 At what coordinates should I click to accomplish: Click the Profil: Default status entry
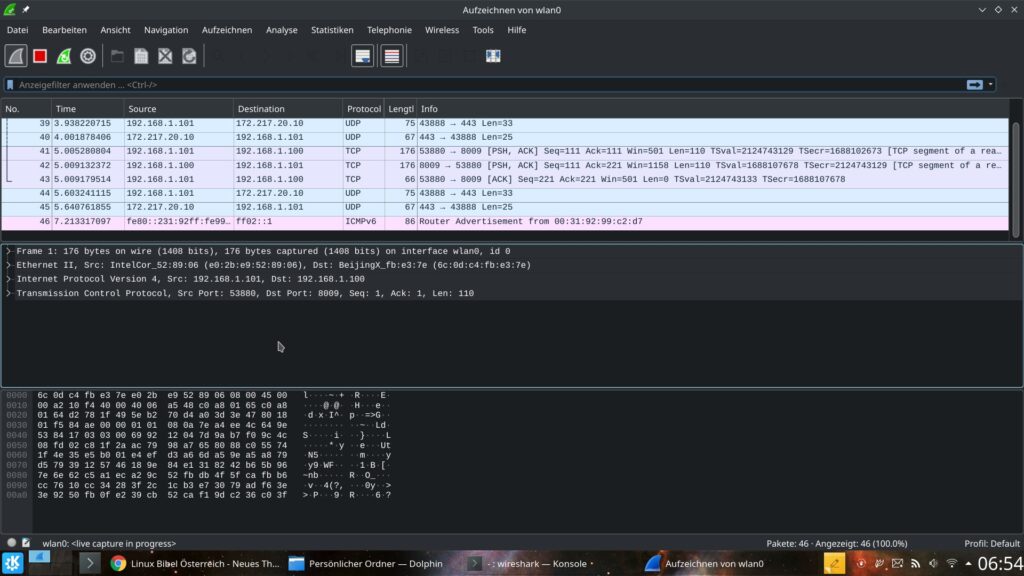pyautogui.click(x=992, y=543)
